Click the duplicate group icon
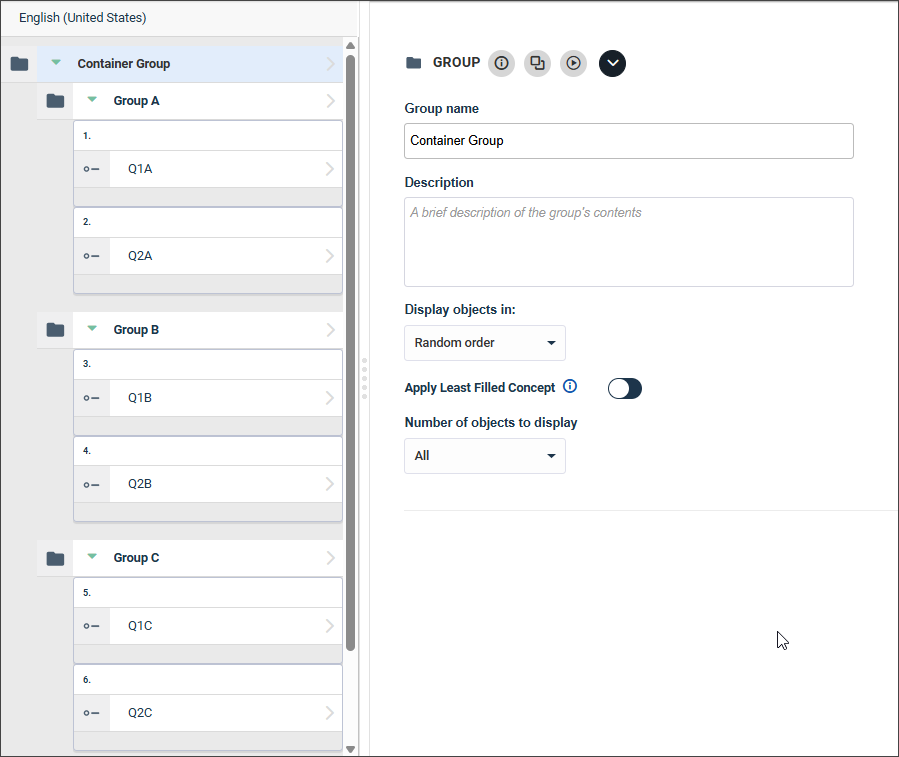Screen dimensions: 899x757 click(x=537, y=63)
